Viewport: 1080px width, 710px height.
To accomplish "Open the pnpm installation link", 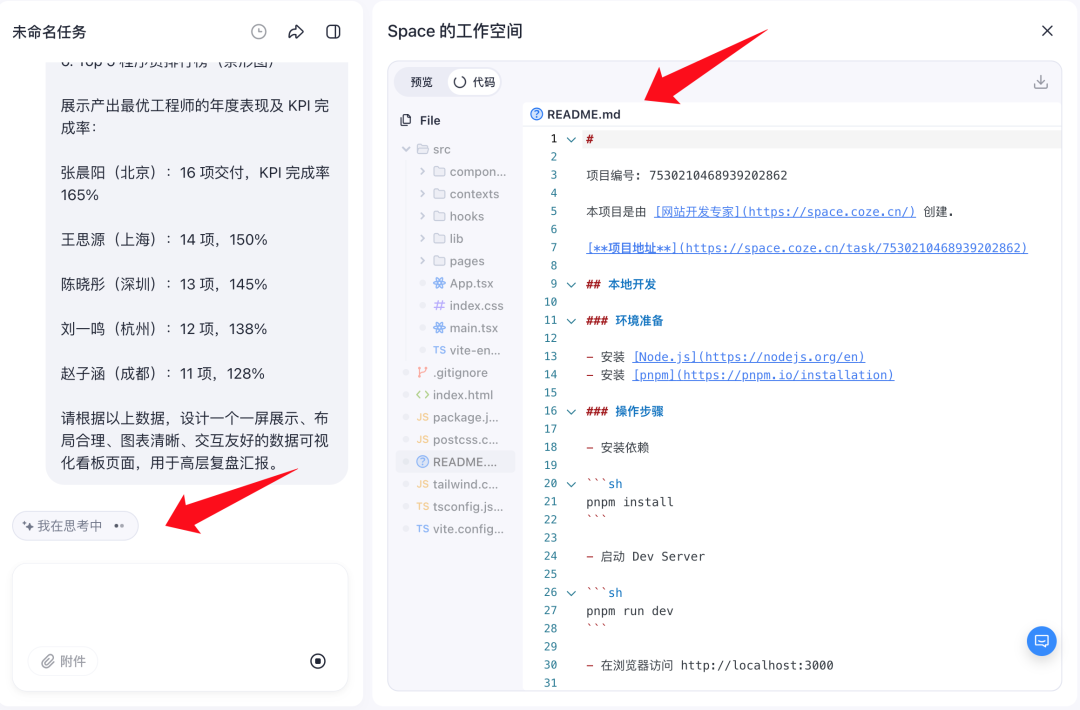I will pyautogui.click(x=763, y=375).
